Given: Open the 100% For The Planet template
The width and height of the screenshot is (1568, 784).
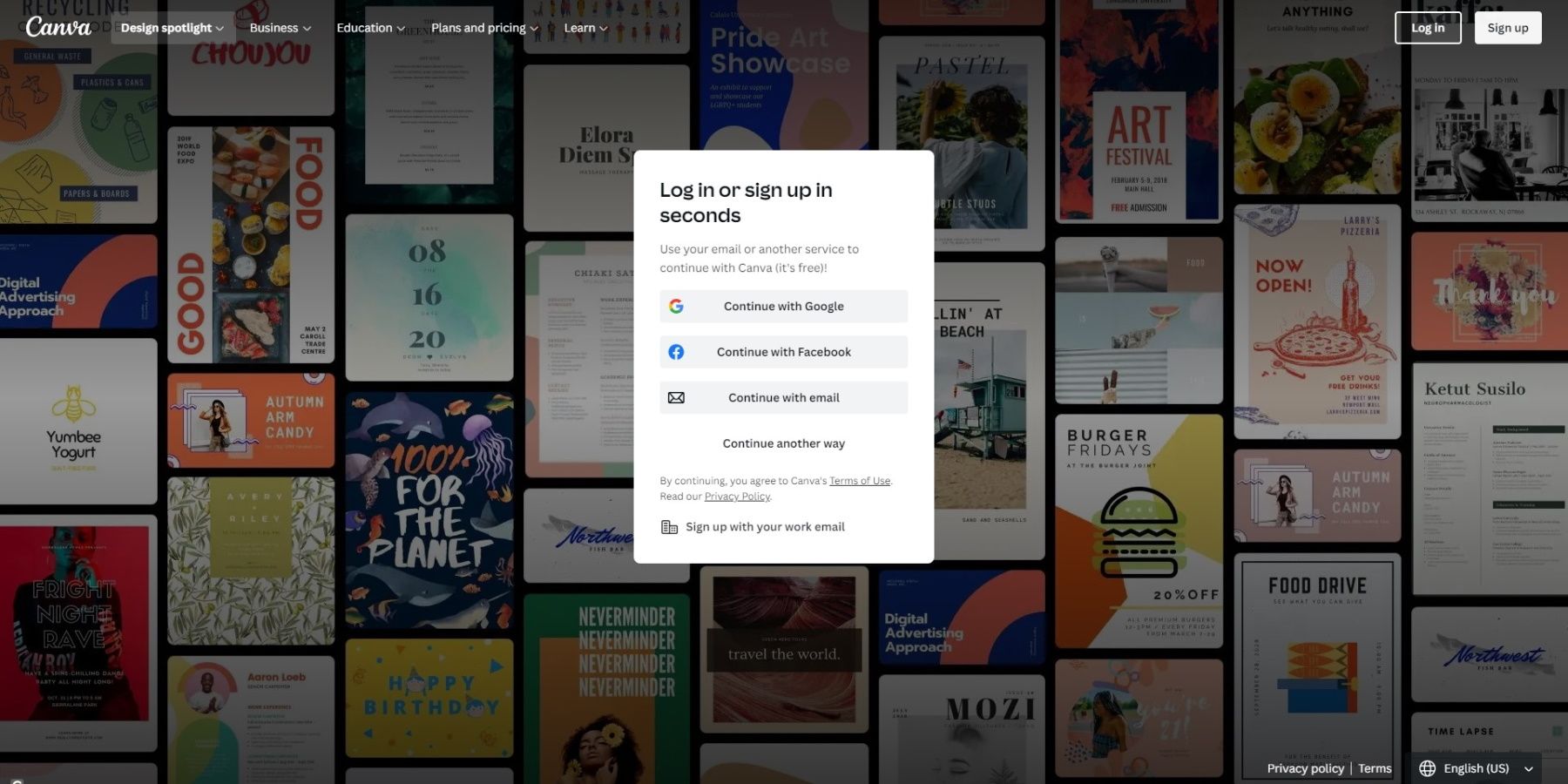Looking at the screenshot, I should point(429,510).
